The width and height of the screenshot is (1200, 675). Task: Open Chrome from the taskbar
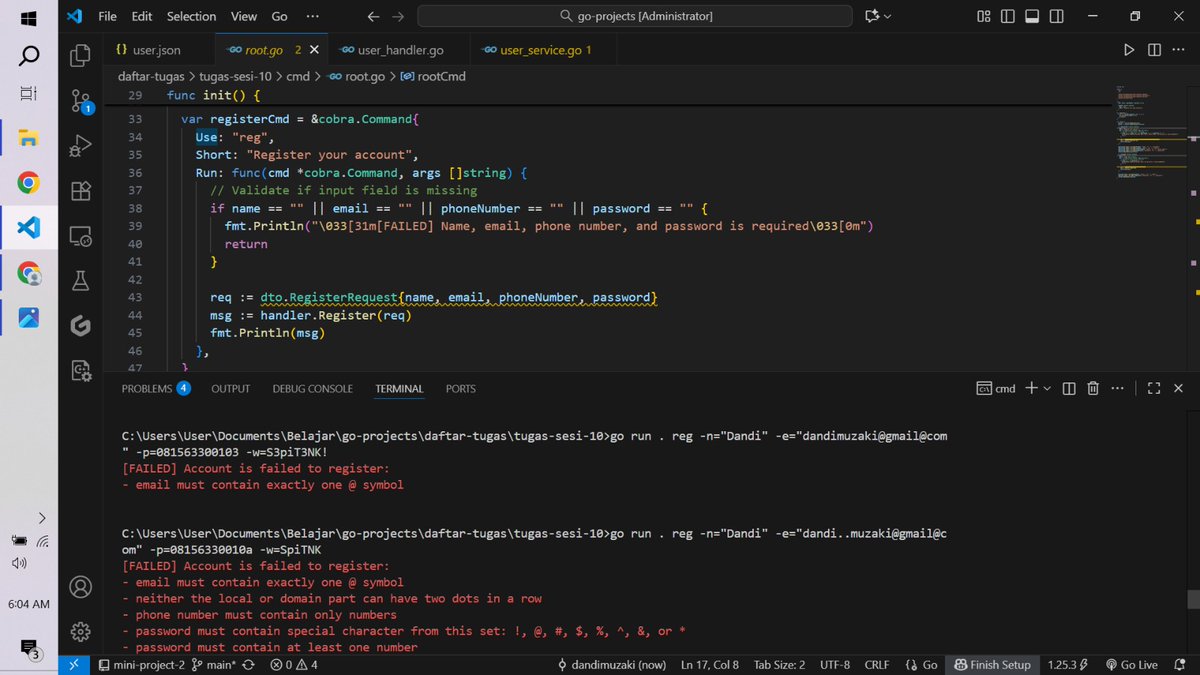tap(29, 182)
